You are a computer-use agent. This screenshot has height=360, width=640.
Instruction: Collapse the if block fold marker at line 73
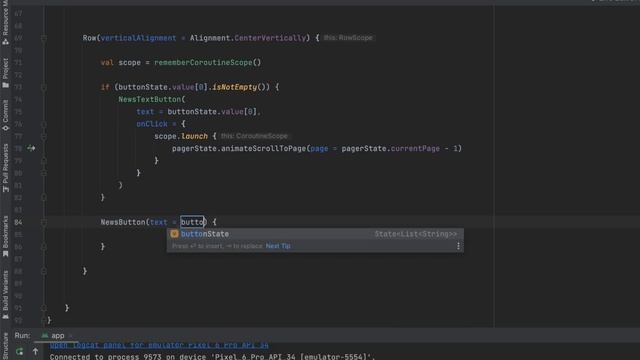pos(44,87)
